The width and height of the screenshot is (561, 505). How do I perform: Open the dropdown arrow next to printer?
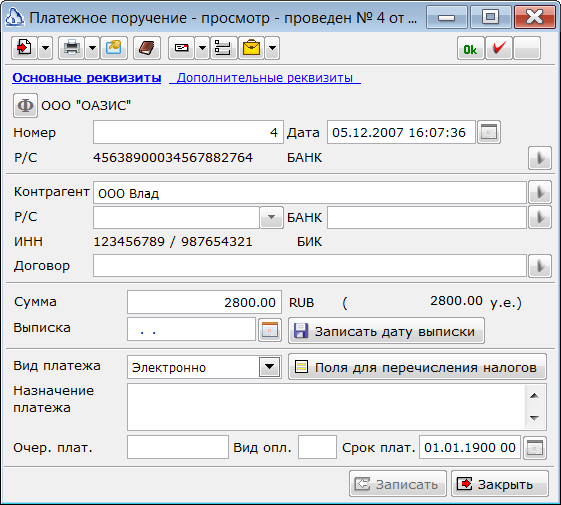(92, 48)
